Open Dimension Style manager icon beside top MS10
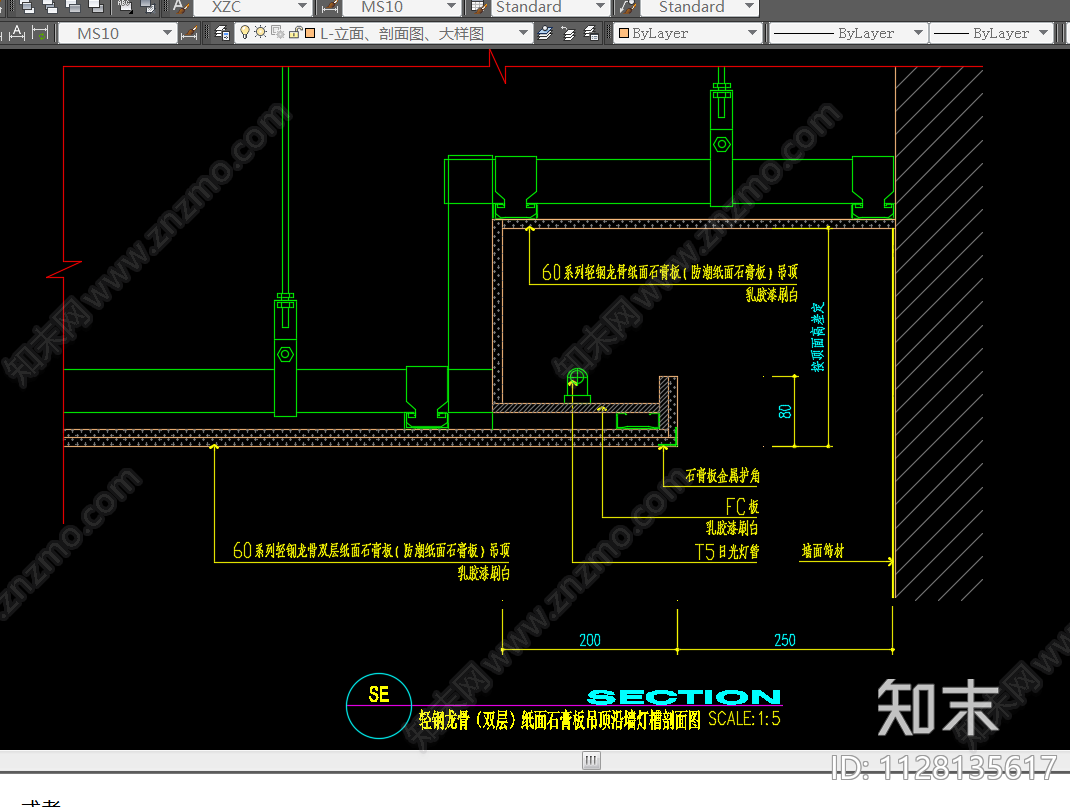This screenshot has height=807, width=1070. tap(330, 7)
